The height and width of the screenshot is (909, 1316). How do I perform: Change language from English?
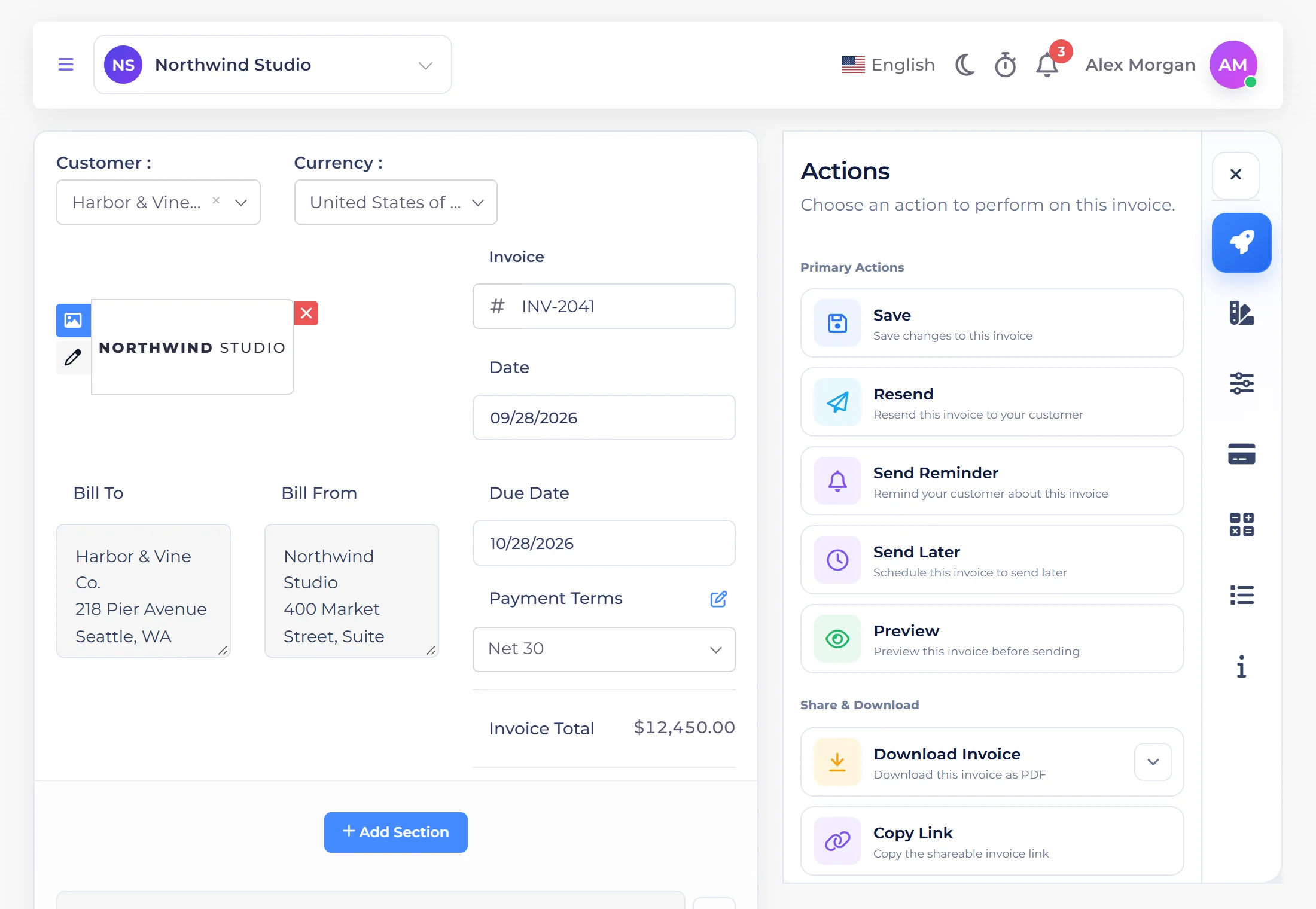tap(888, 65)
